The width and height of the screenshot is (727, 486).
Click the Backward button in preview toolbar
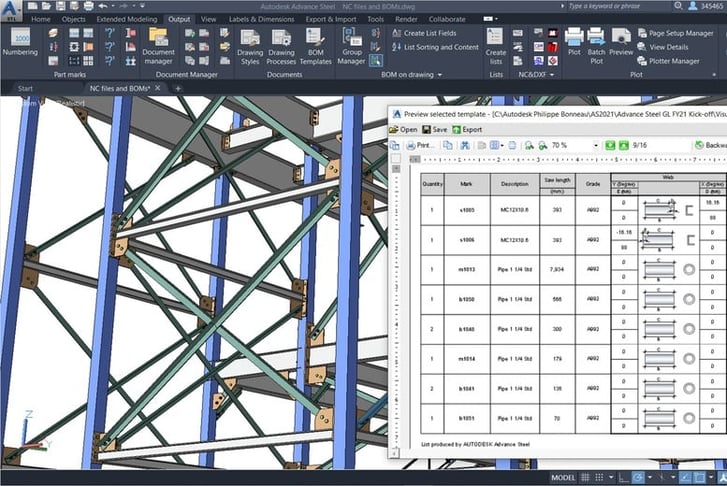click(711, 145)
